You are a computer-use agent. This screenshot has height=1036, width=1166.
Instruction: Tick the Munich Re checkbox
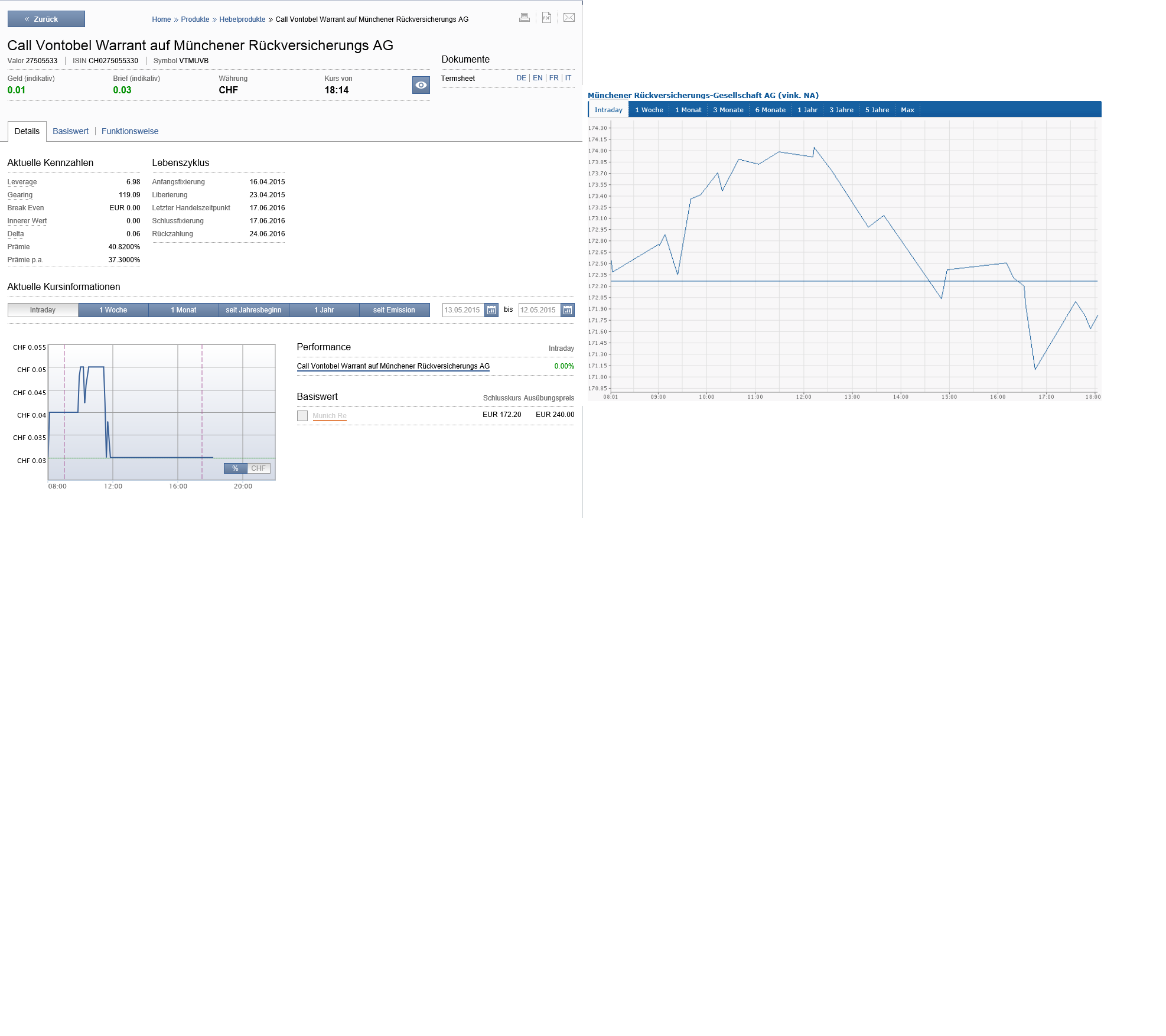[302, 416]
